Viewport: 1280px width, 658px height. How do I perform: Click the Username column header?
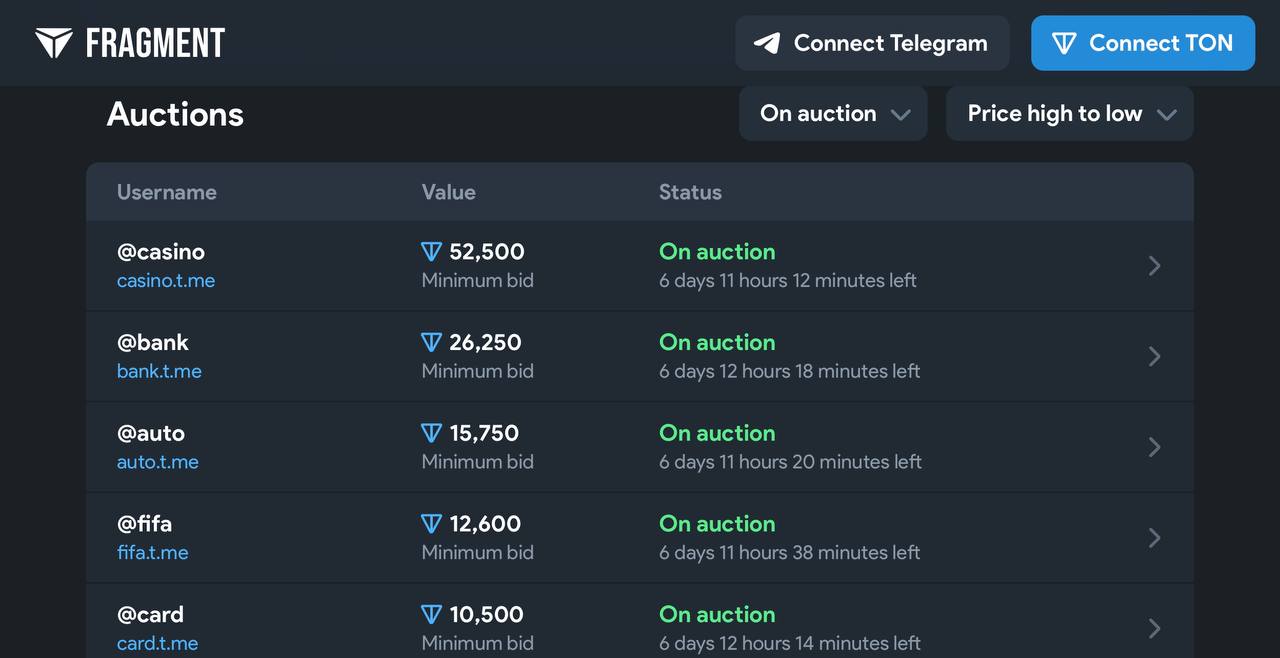tap(167, 192)
